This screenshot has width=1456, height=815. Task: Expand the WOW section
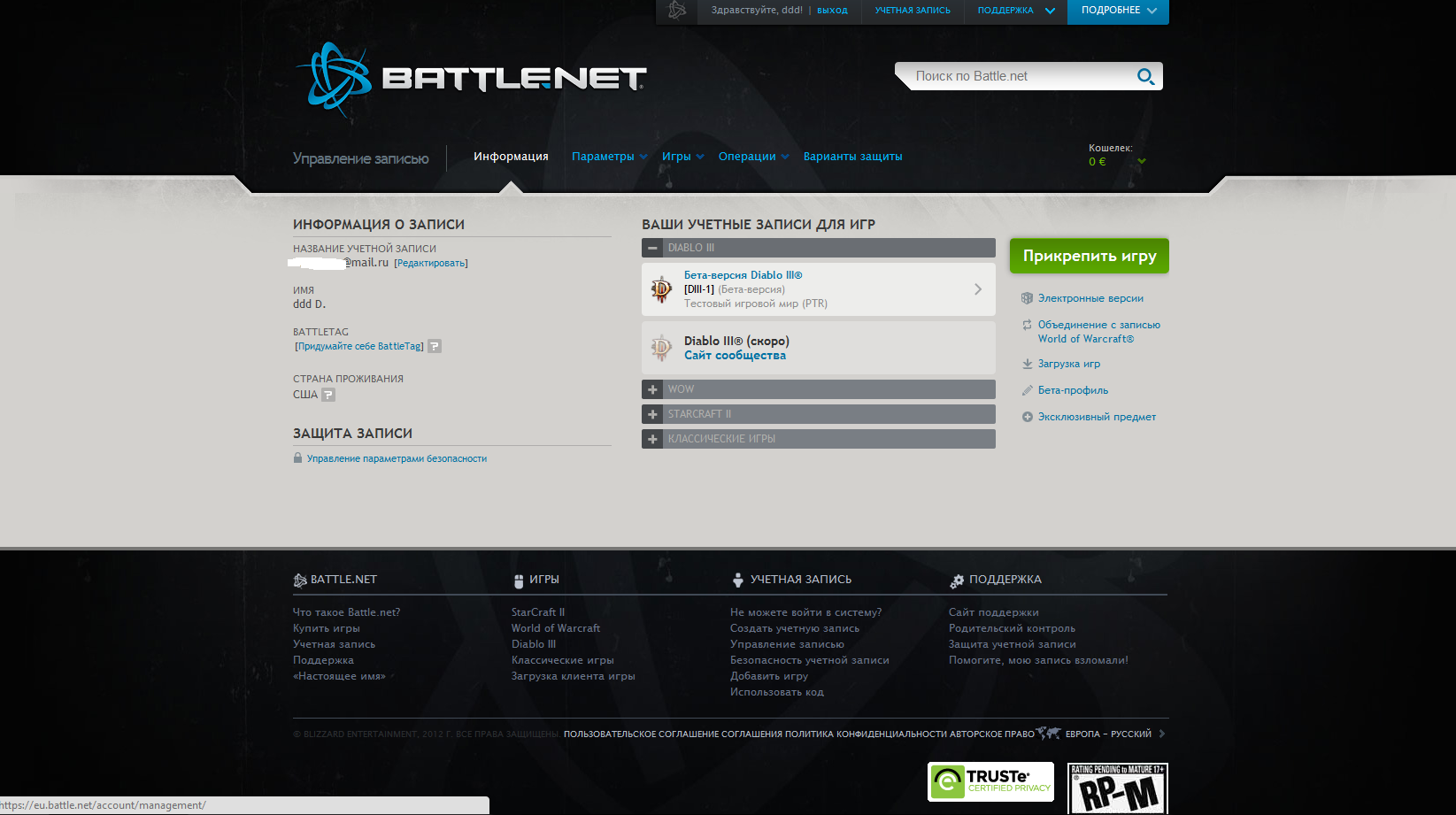(x=652, y=389)
